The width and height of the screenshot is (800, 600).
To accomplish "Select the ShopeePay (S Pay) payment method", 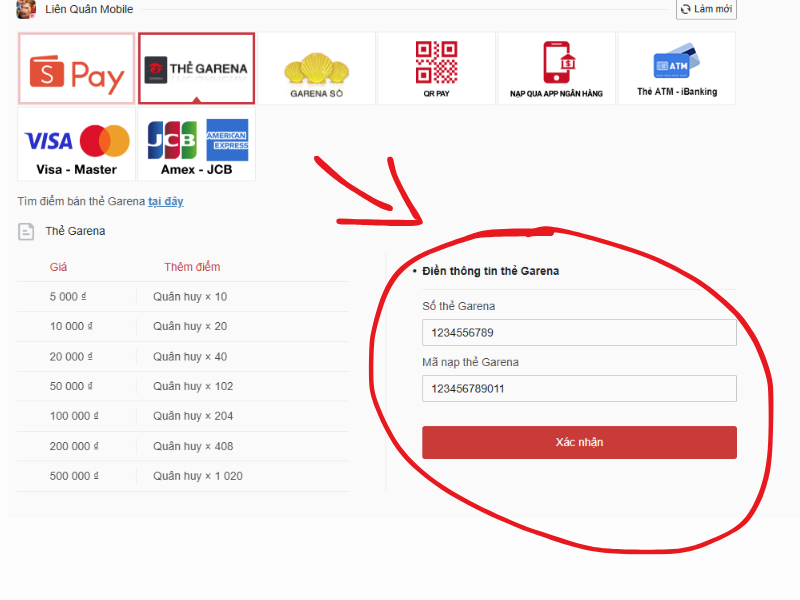I will tap(77, 68).
